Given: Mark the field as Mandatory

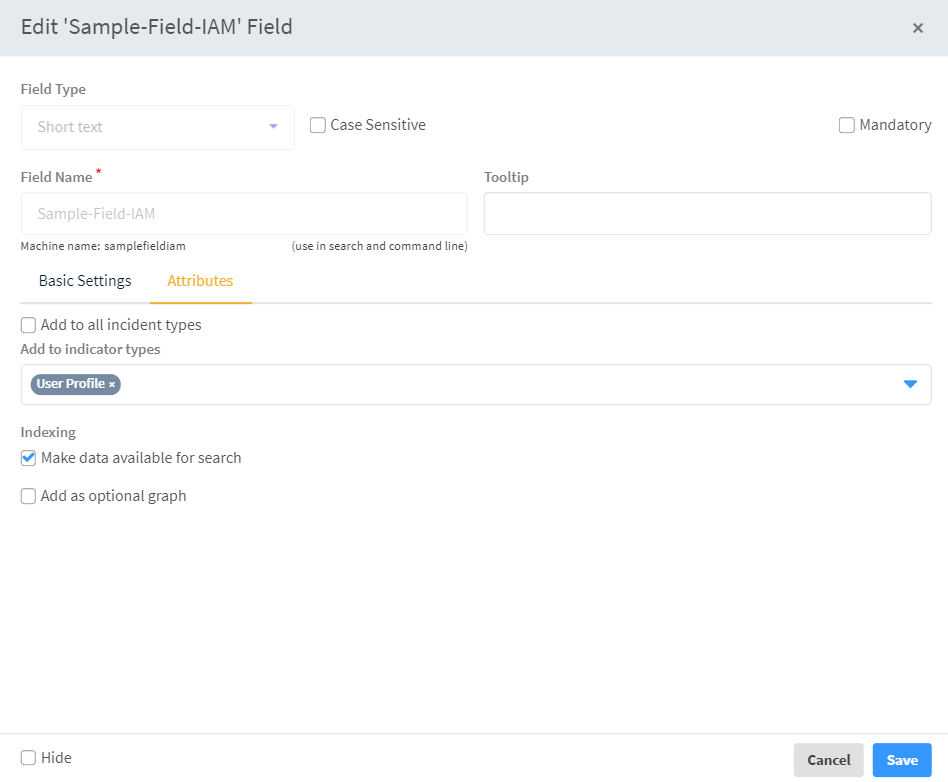Looking at the screenshot, I should [846, 124].
